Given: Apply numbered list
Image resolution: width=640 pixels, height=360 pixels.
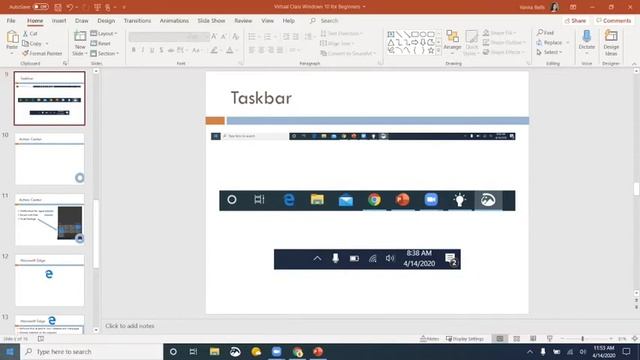Looking at the screenshot, I should click(267, 37).
